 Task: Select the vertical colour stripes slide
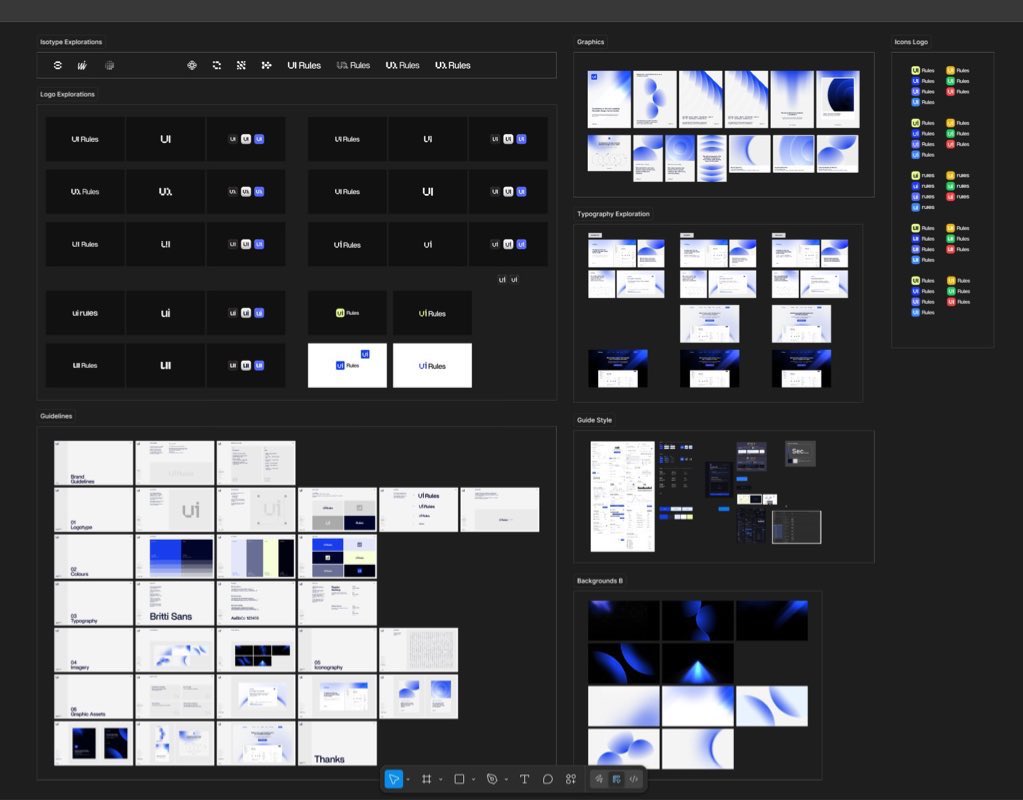pyautogui.click(x=256, y=557)
